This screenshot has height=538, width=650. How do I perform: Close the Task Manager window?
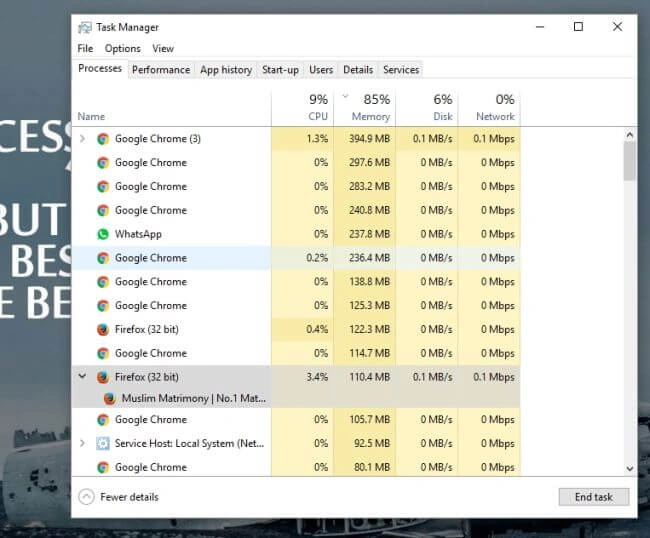(x=617, y=27)
